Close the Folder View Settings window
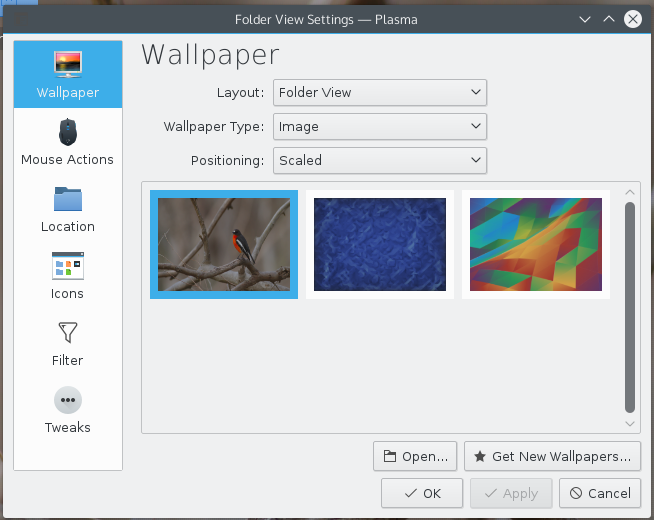The image size is (654, 520). [x=633, y=19]
